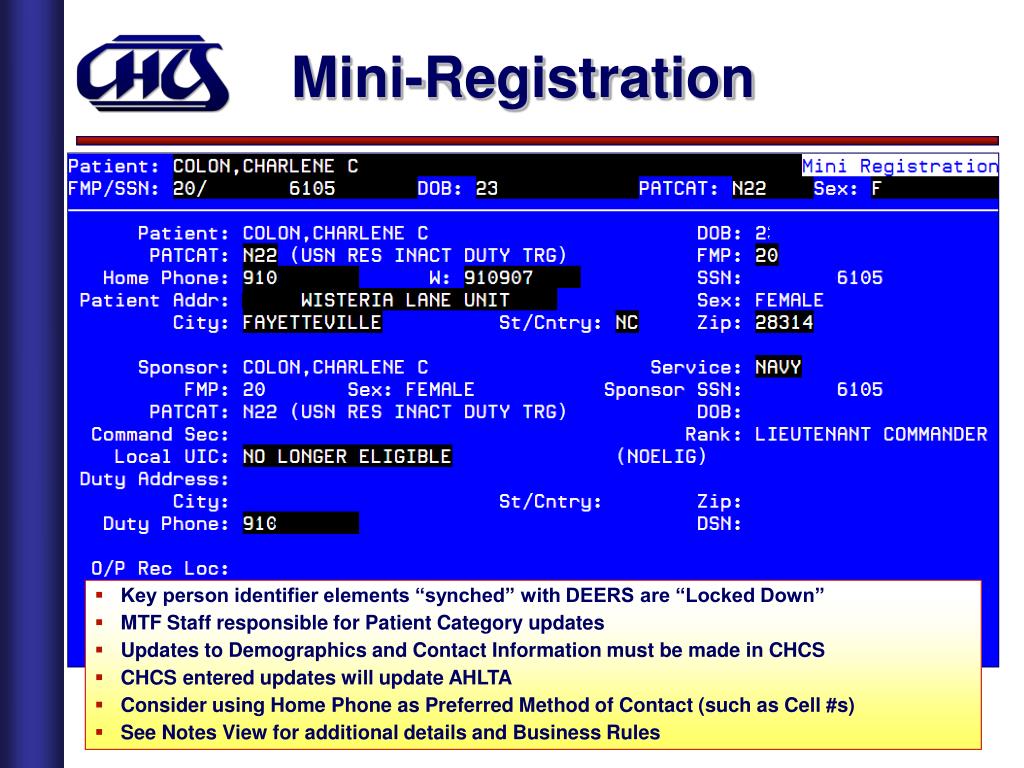Click the Zip field 28314
The width and height of the screenshot is (1024, 768).
(x=784, y=323)
